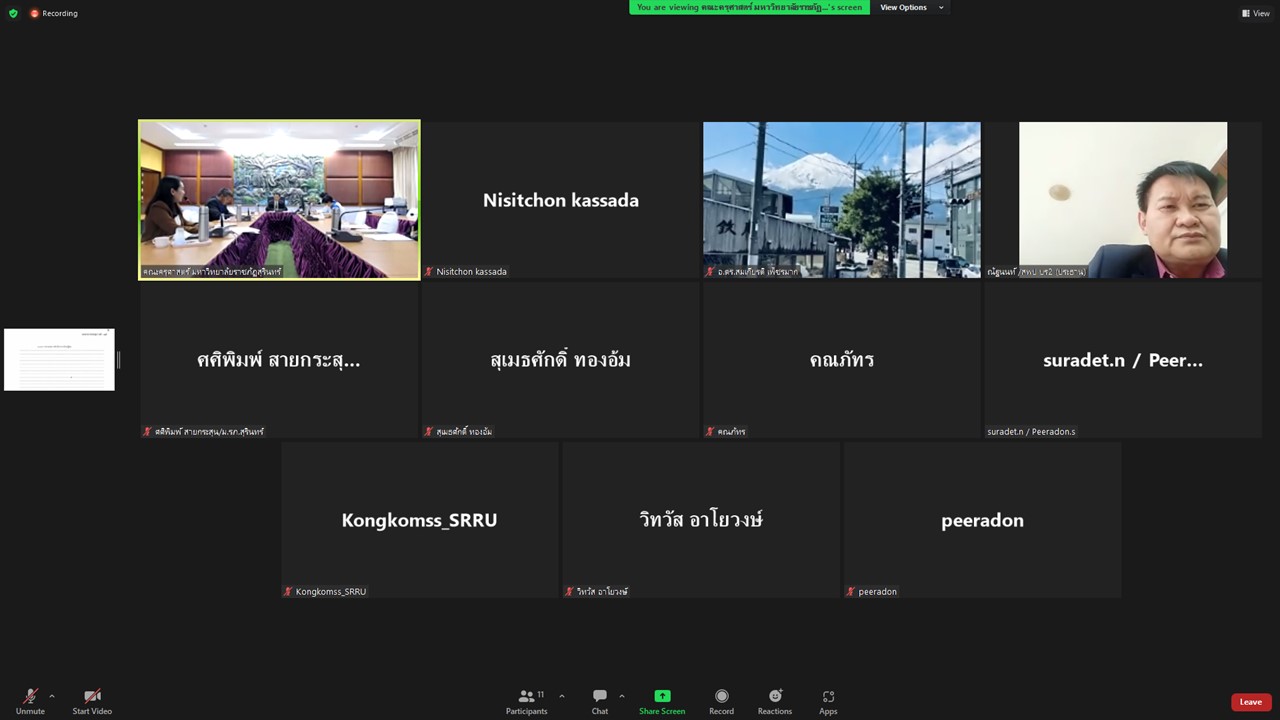Open the Apps icon
This screenshot has height=720, width=1280.
[828, 696]
